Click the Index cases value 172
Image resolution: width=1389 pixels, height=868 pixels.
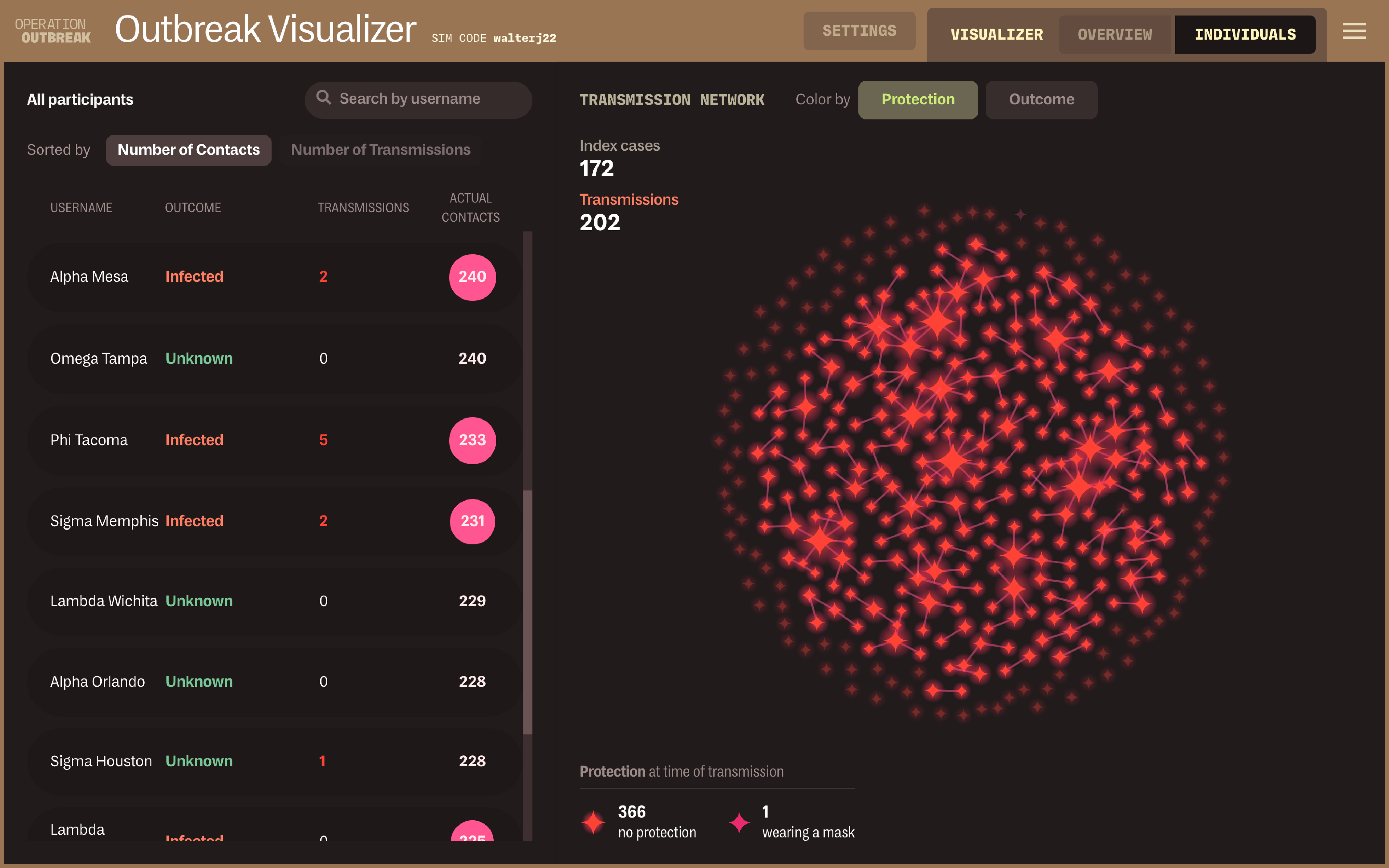point(596,169)
